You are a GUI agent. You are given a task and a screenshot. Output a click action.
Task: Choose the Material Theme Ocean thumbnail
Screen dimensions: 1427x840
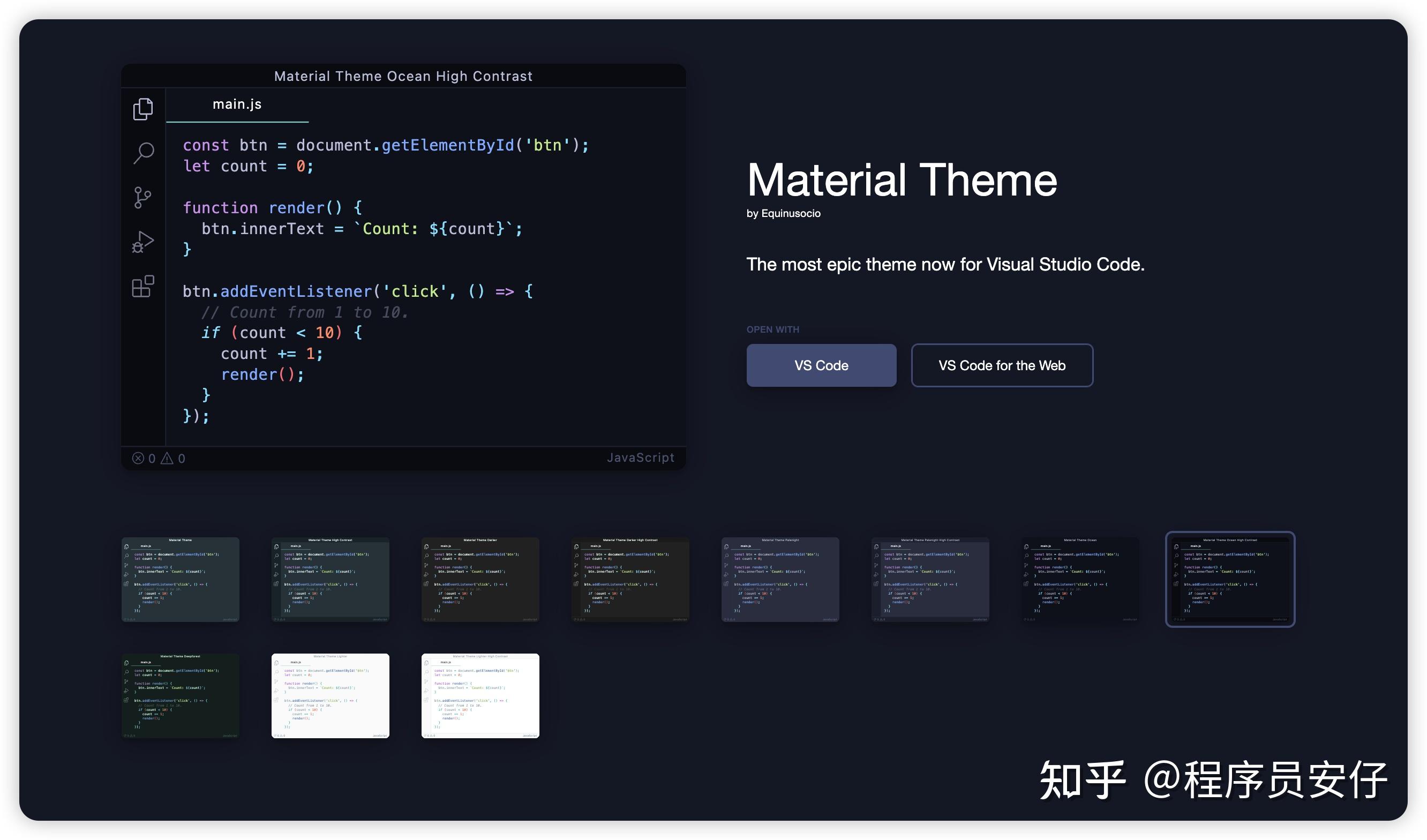click(x=1080, y=579)
